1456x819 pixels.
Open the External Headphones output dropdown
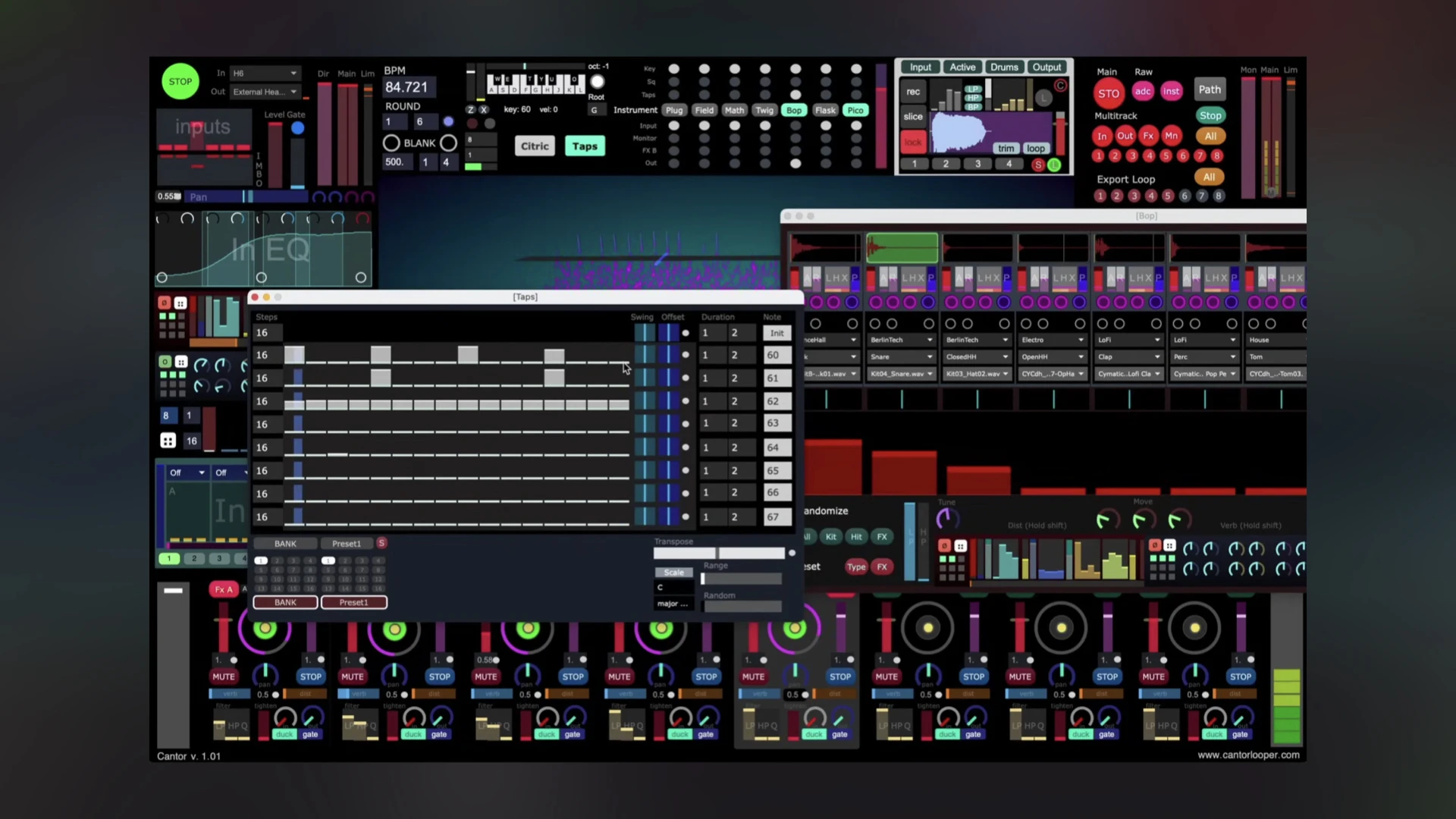coord(264,92)
